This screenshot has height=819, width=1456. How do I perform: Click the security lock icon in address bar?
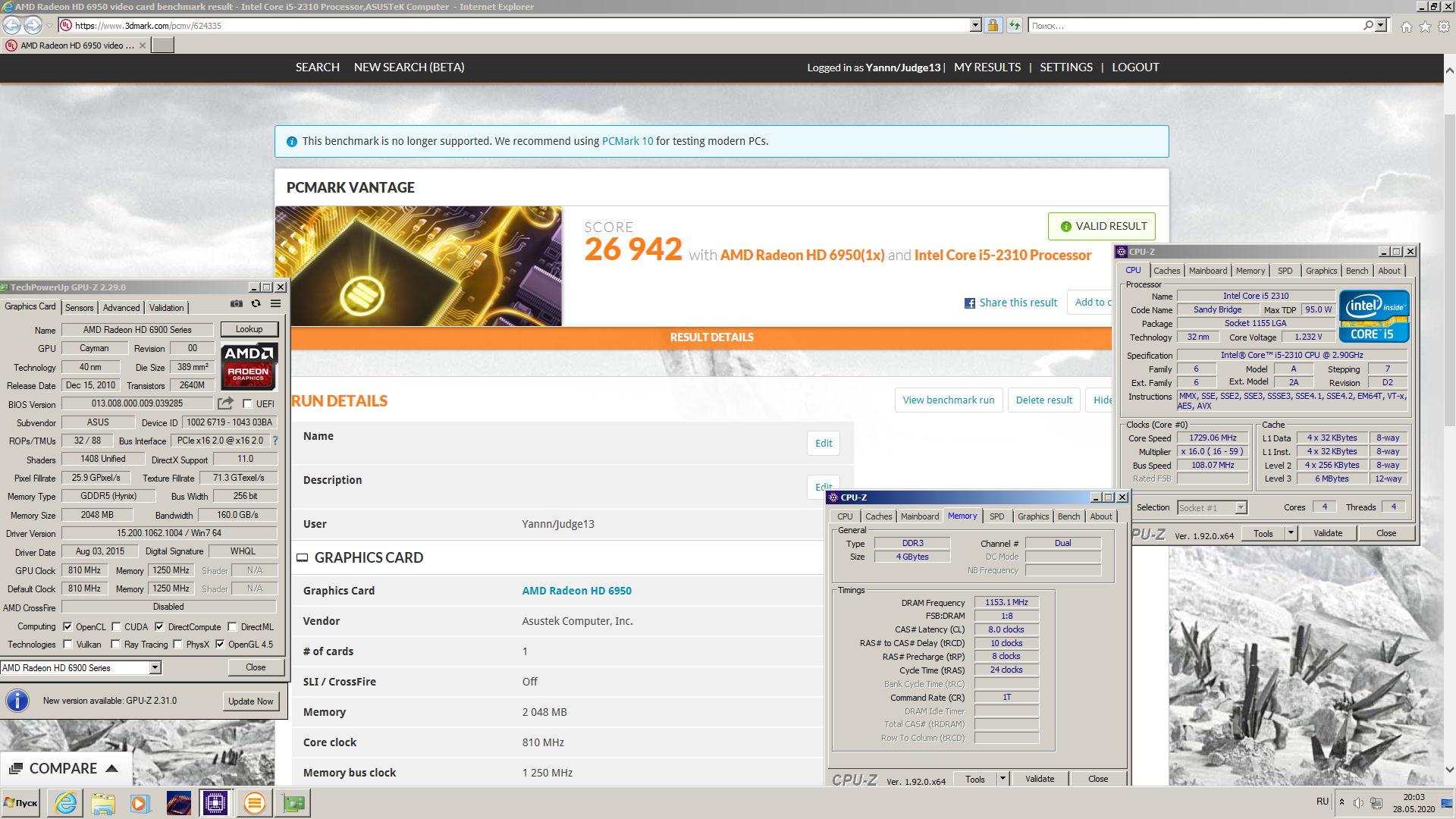[993, 25]
